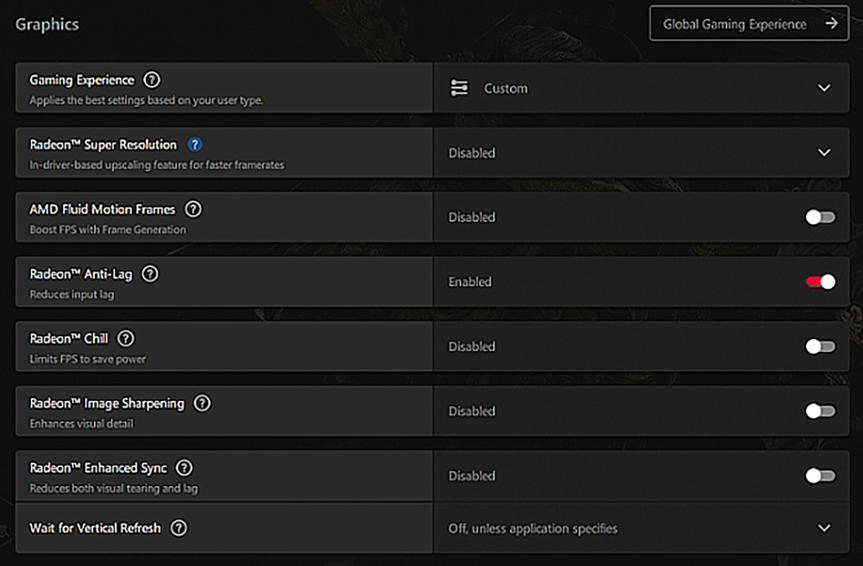Click arrow on Global Gaming Experience button
The height and width of the screenshot is (566, 863).
[832, 24]
